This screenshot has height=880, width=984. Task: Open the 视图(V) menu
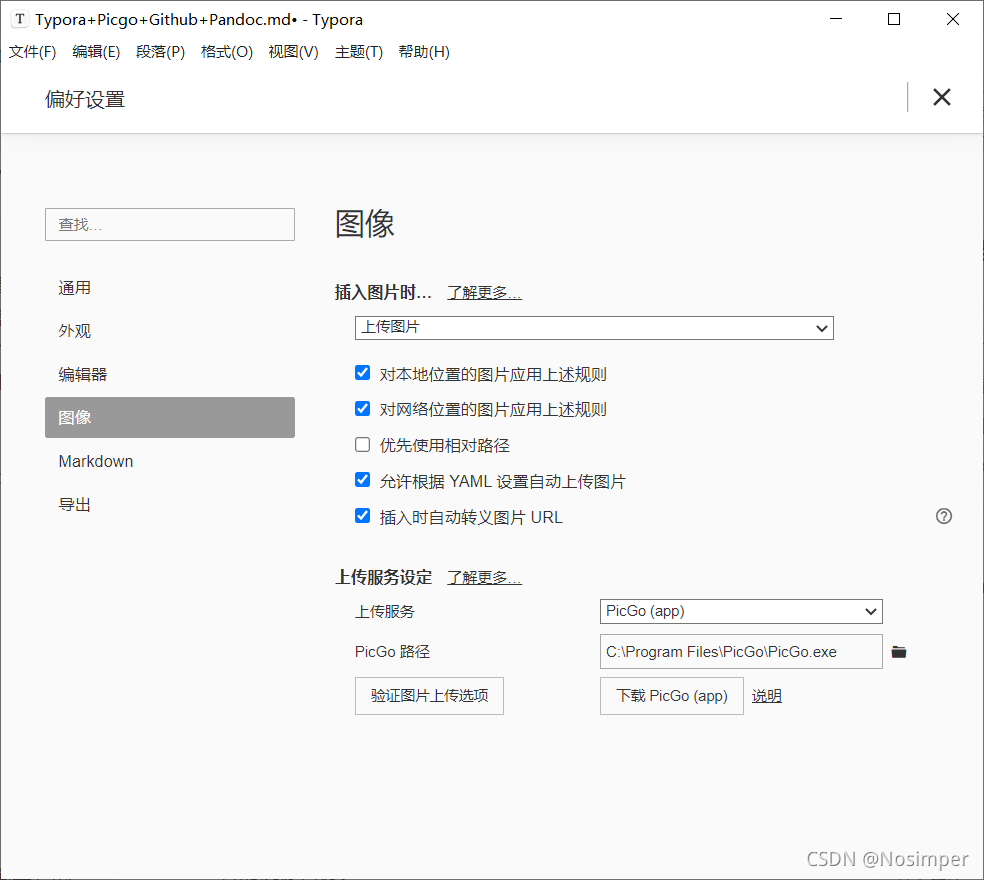pyautogui.click(x=293, y=52)
